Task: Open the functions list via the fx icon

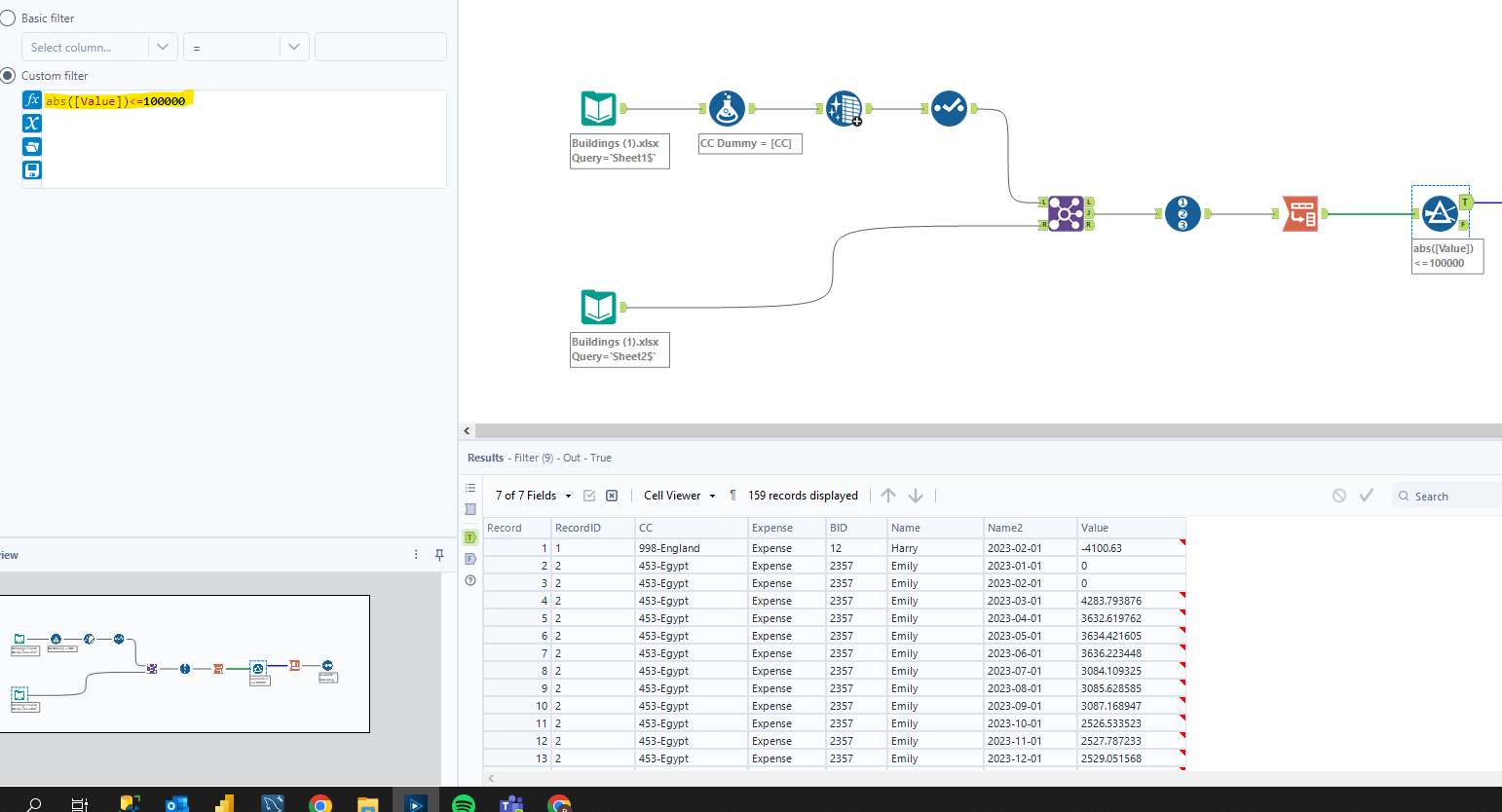Action: pyautogui.click(x=32, y=99)
